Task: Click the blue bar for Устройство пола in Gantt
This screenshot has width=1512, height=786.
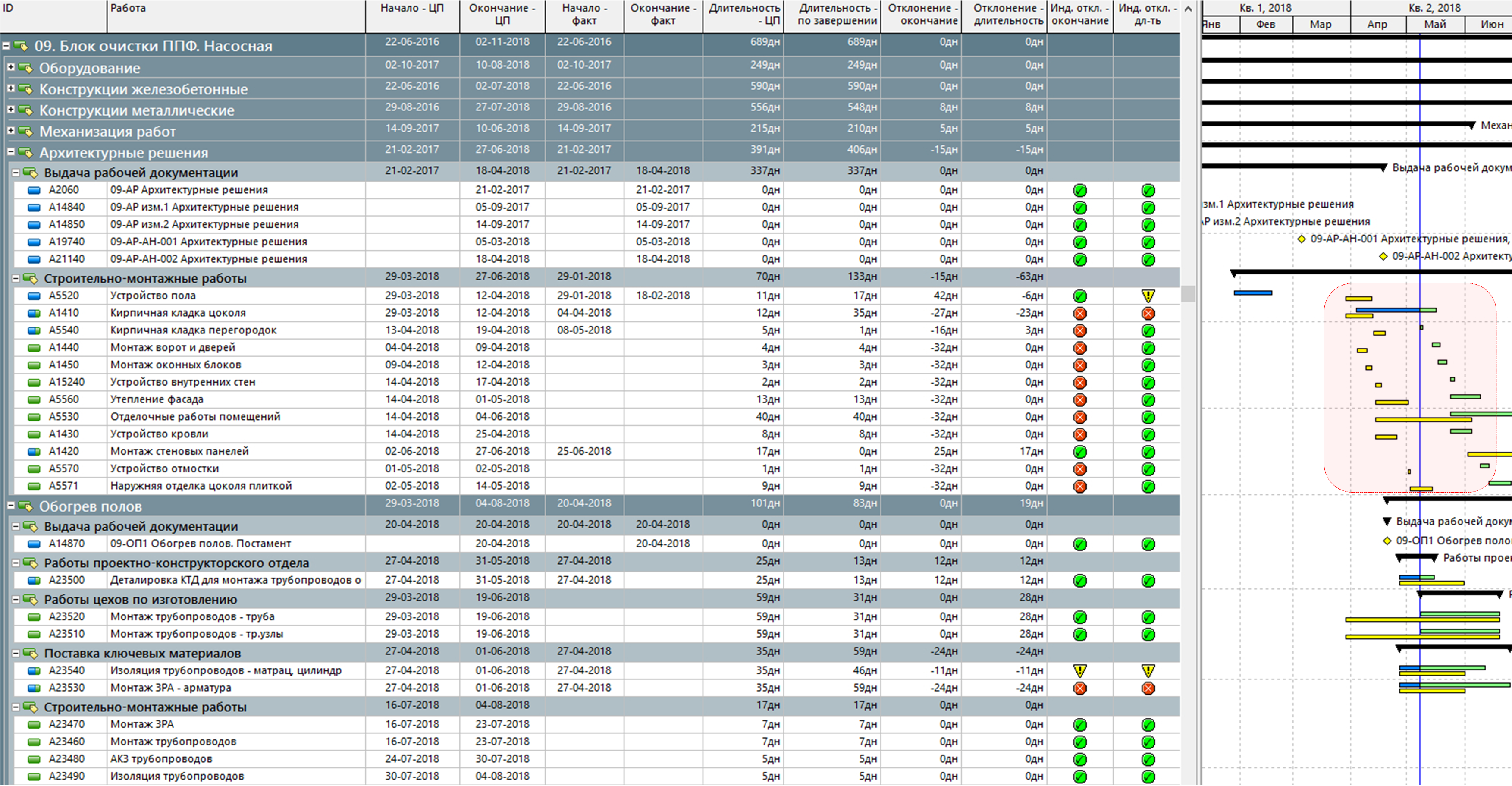Action: point(1252,292)
